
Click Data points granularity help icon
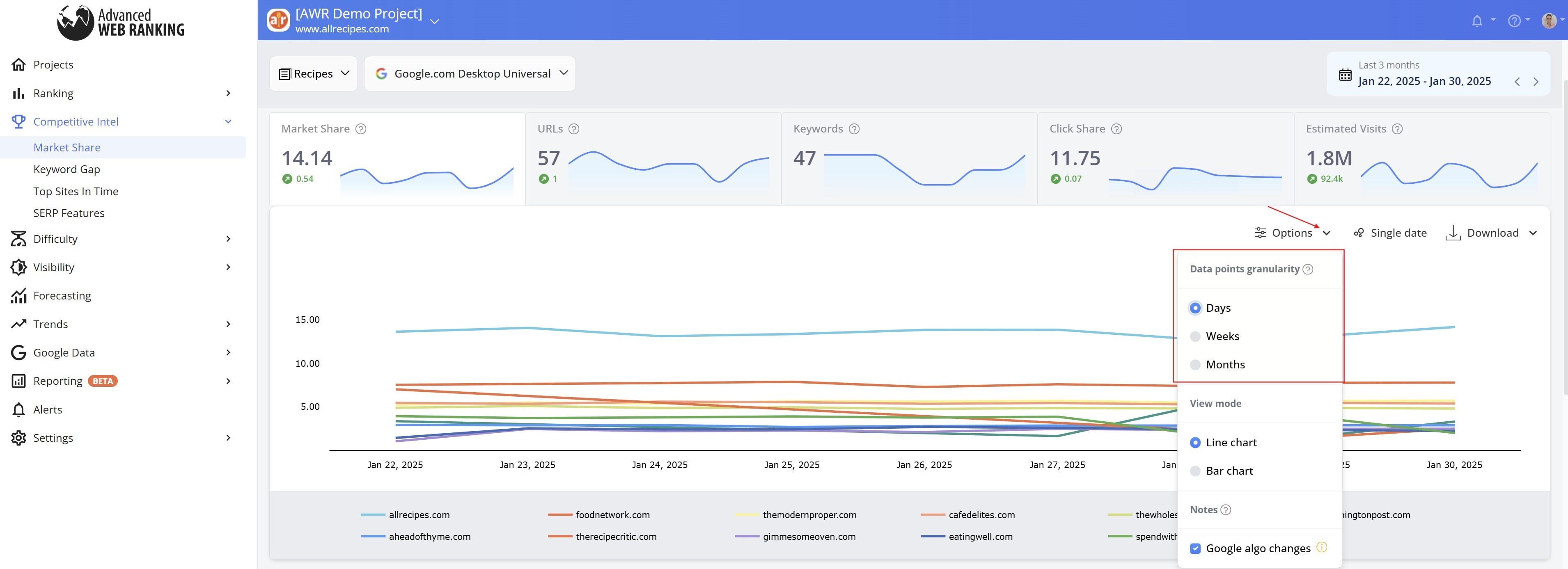pyautogui.click(x=1307, y=269)
